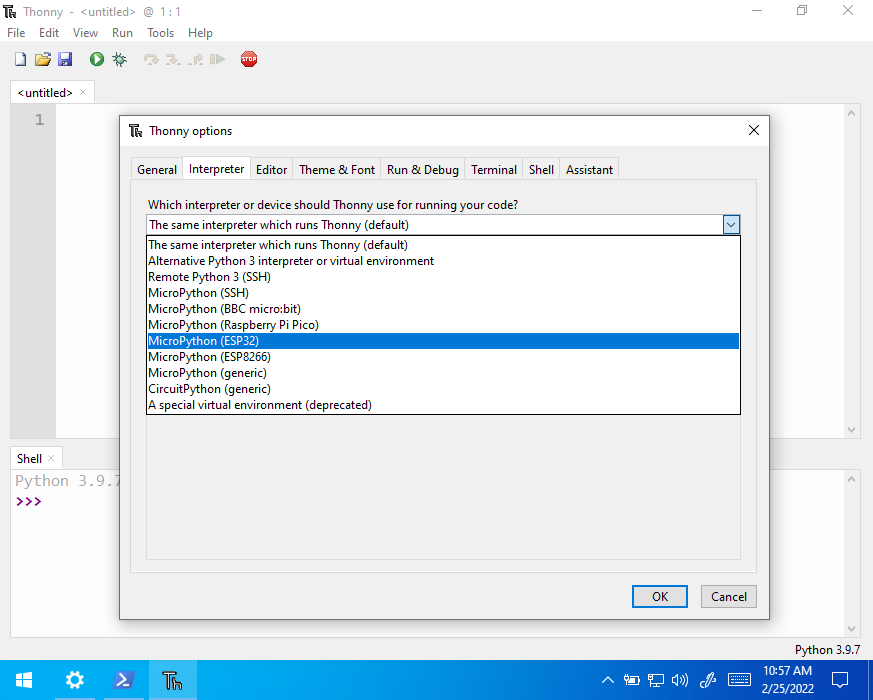Click the Step out icon

pos(195,59)
